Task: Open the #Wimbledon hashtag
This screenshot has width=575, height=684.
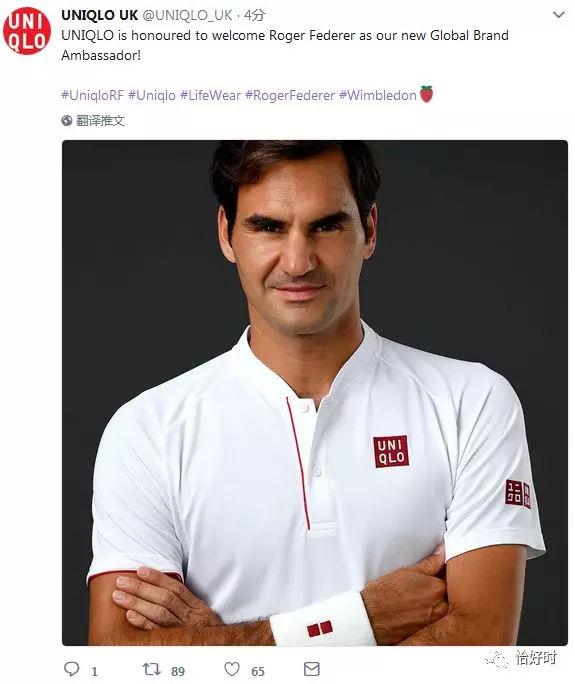Action: click(x=378, y=95)
